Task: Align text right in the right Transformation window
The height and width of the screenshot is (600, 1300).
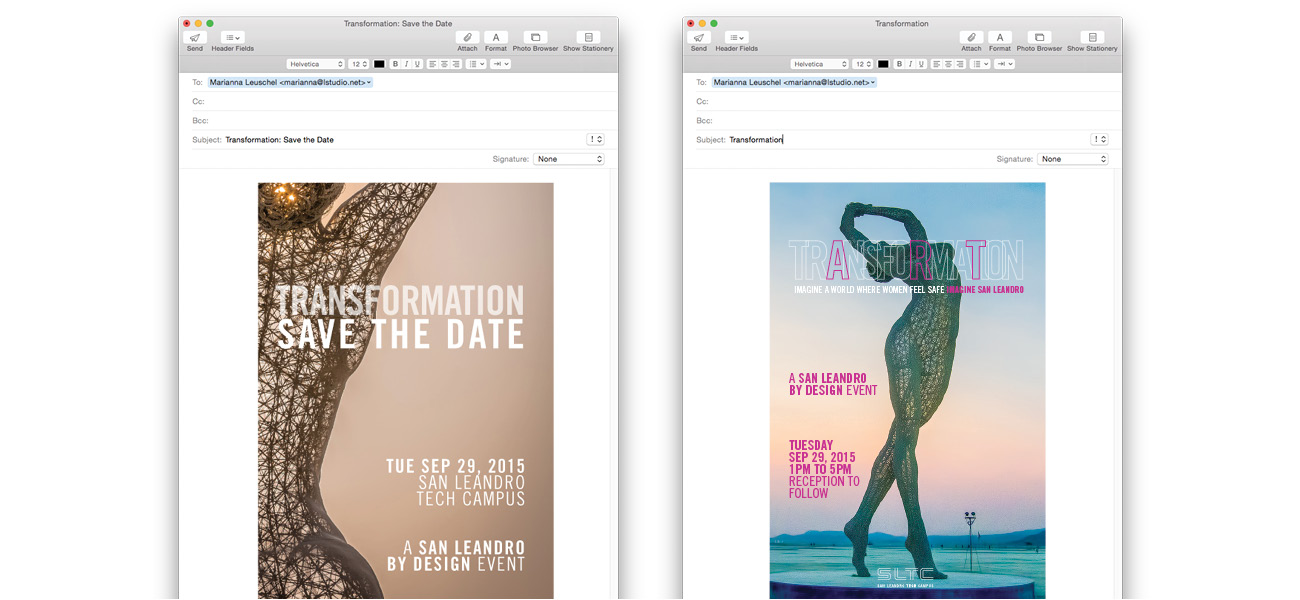Action: [x=960, y=64]
